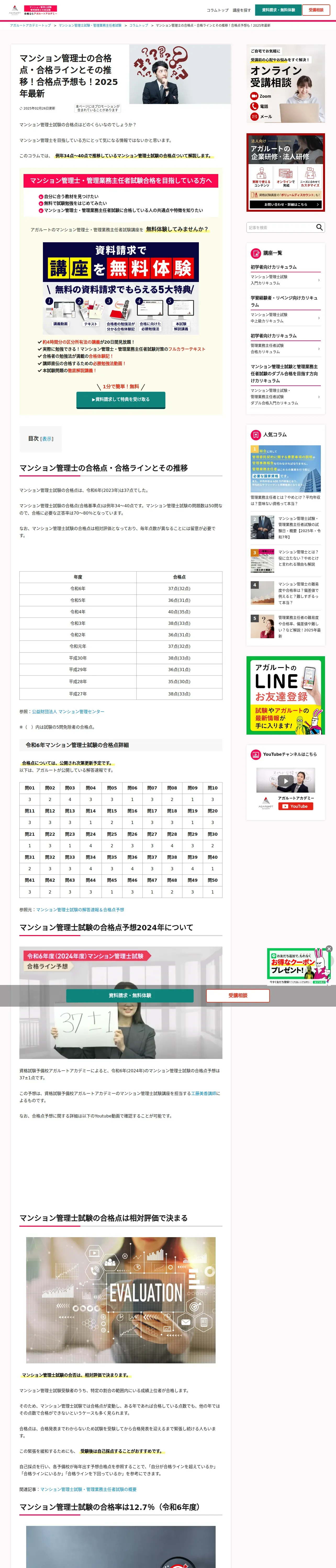336x1568 pixels.
Task: Open the オンライン受講相談 sidebar banner
Action: click(x=285, y=83)
